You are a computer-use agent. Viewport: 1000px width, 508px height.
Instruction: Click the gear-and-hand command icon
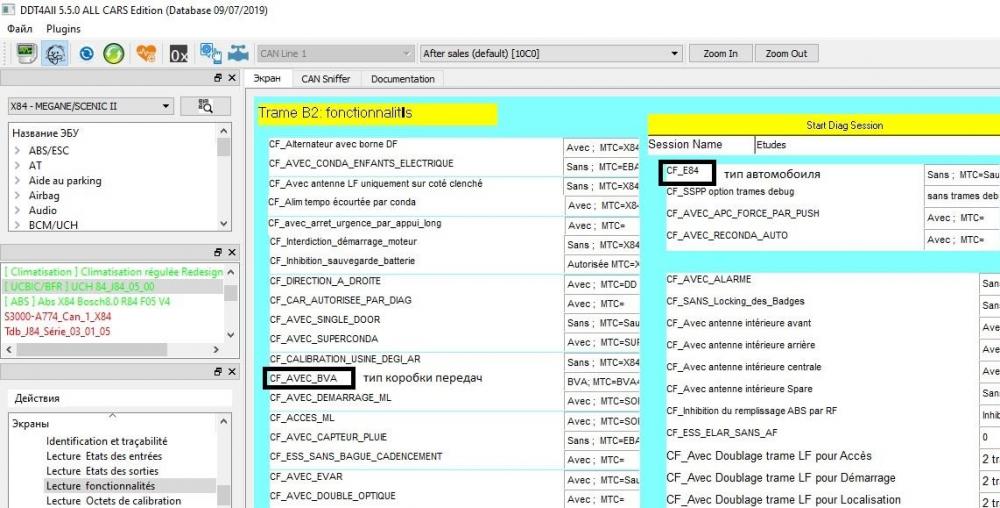[210, 54]
